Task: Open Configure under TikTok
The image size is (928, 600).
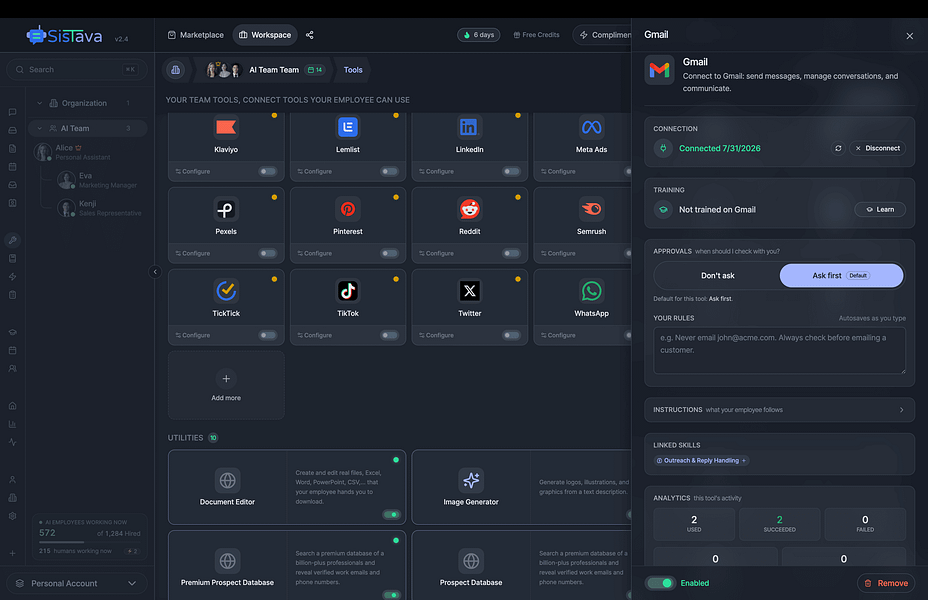Action: click(x=315, y=335)
